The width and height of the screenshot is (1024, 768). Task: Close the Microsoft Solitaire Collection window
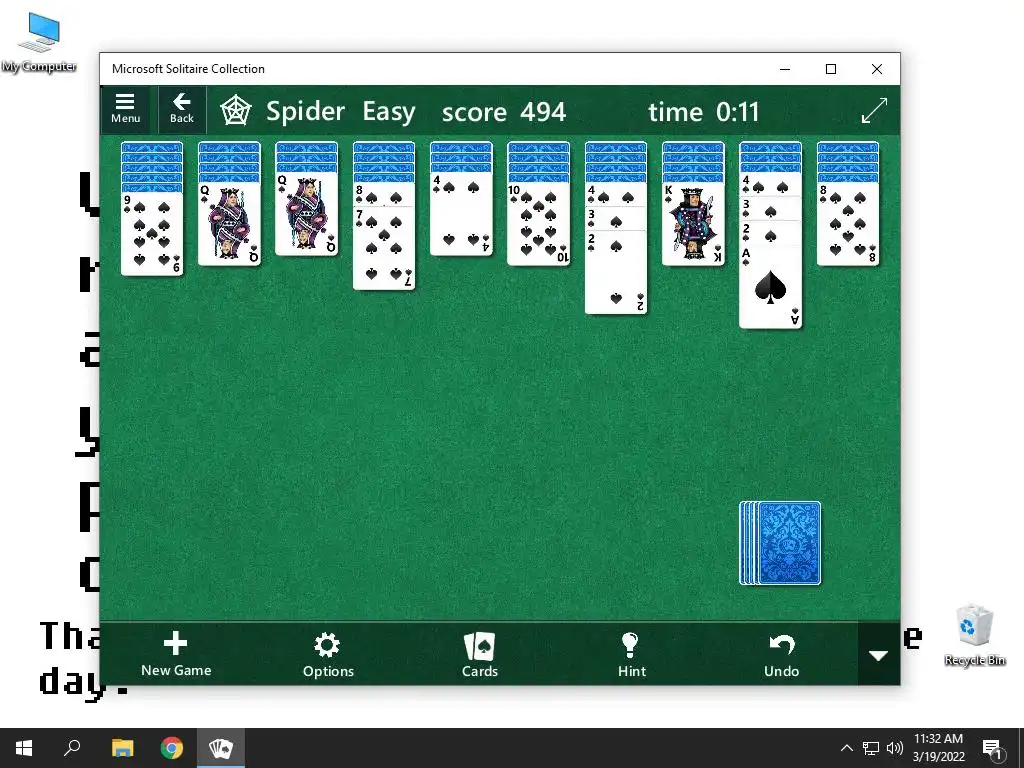pyautogui.click(x=876, y=69)
